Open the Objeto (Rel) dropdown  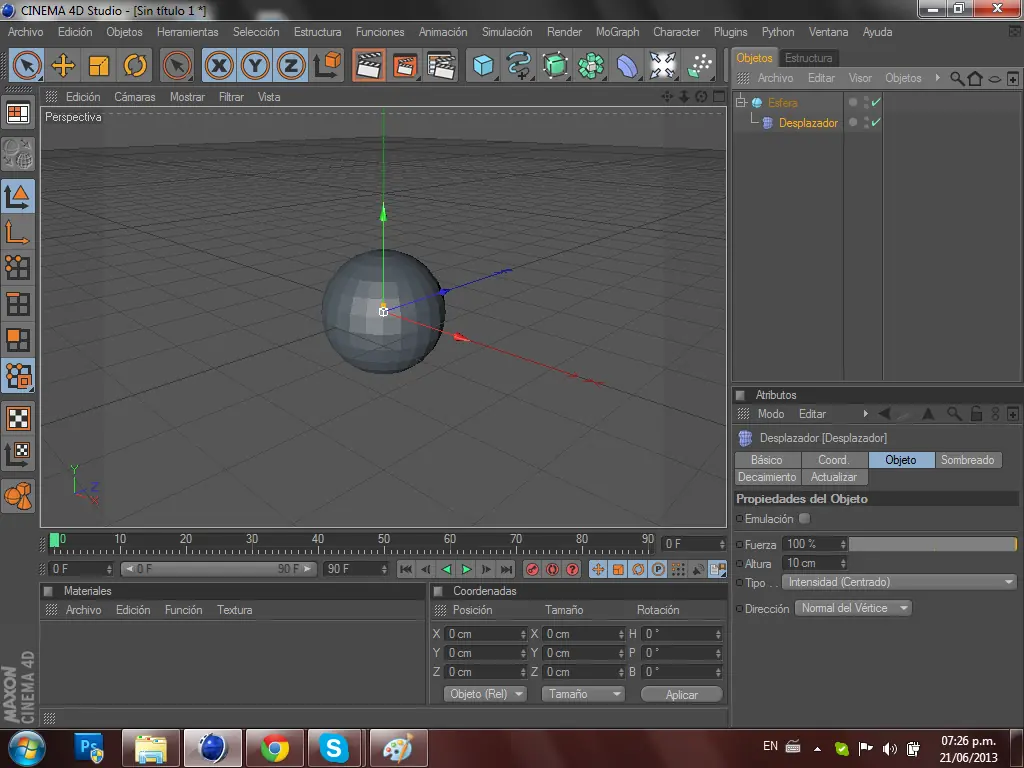485,694
